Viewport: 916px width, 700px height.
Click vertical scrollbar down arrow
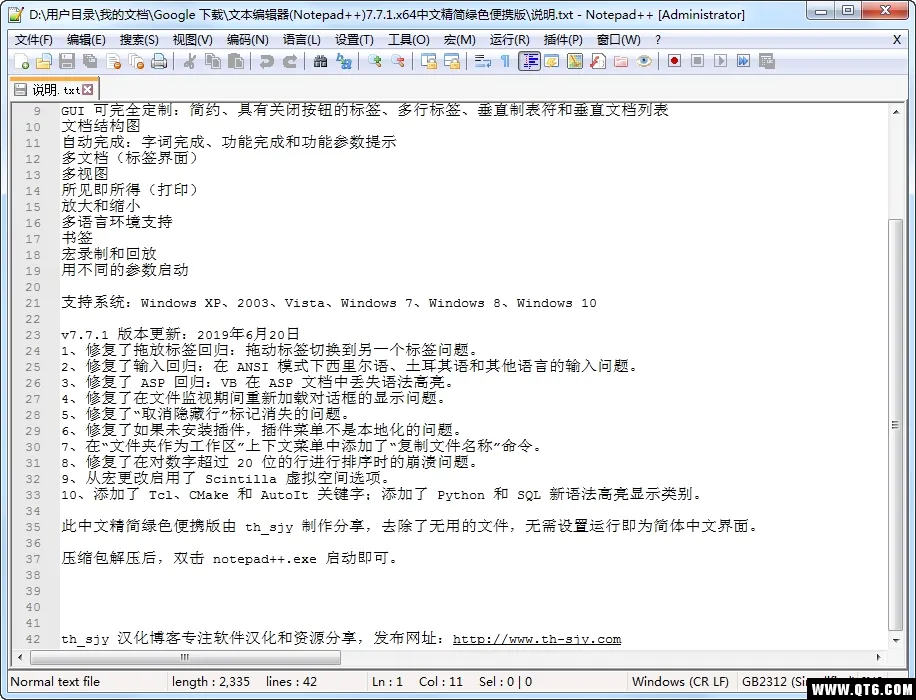point(896,640)
